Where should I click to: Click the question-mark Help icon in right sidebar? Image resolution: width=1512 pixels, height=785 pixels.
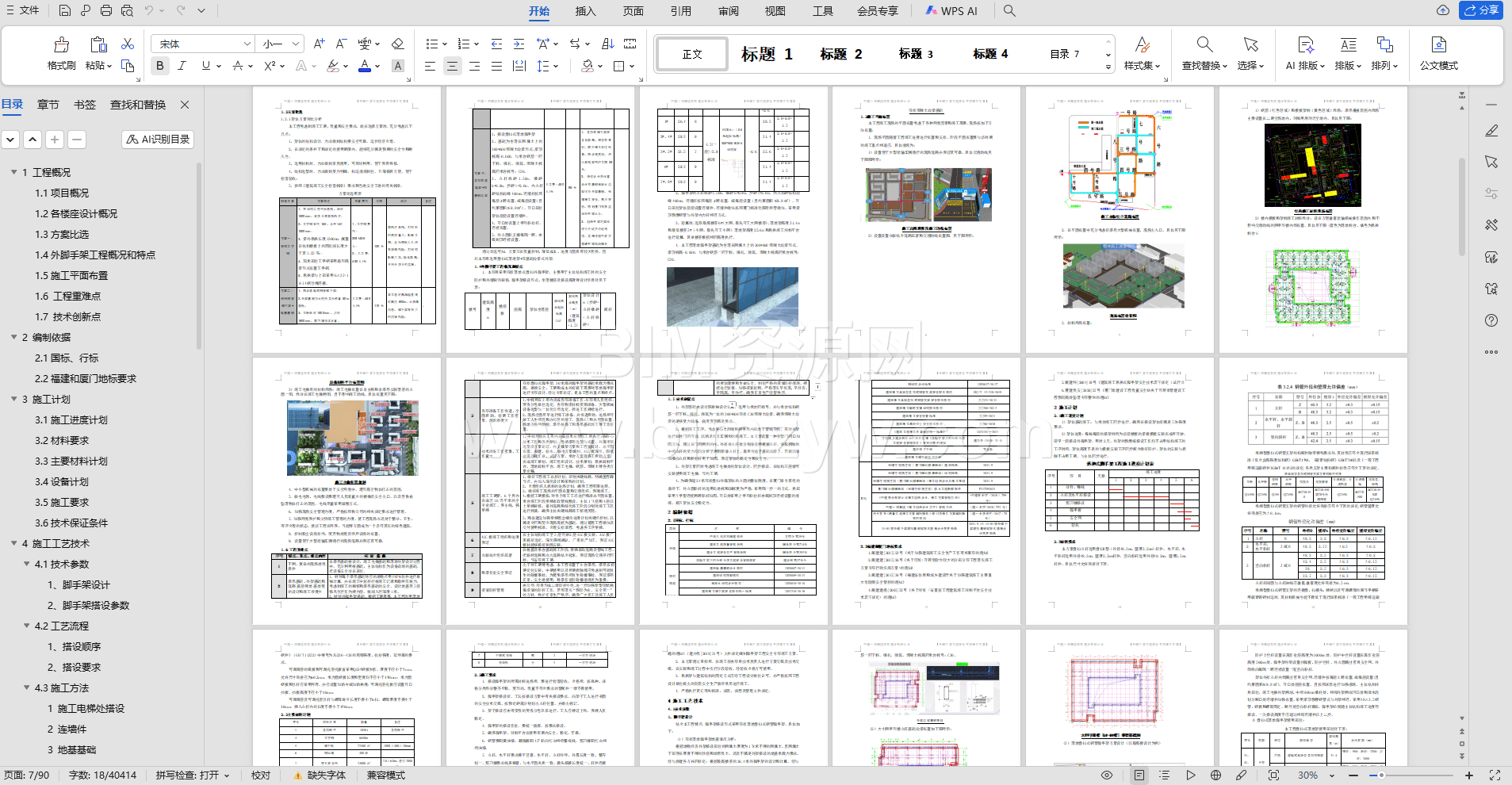[1491, 320]
